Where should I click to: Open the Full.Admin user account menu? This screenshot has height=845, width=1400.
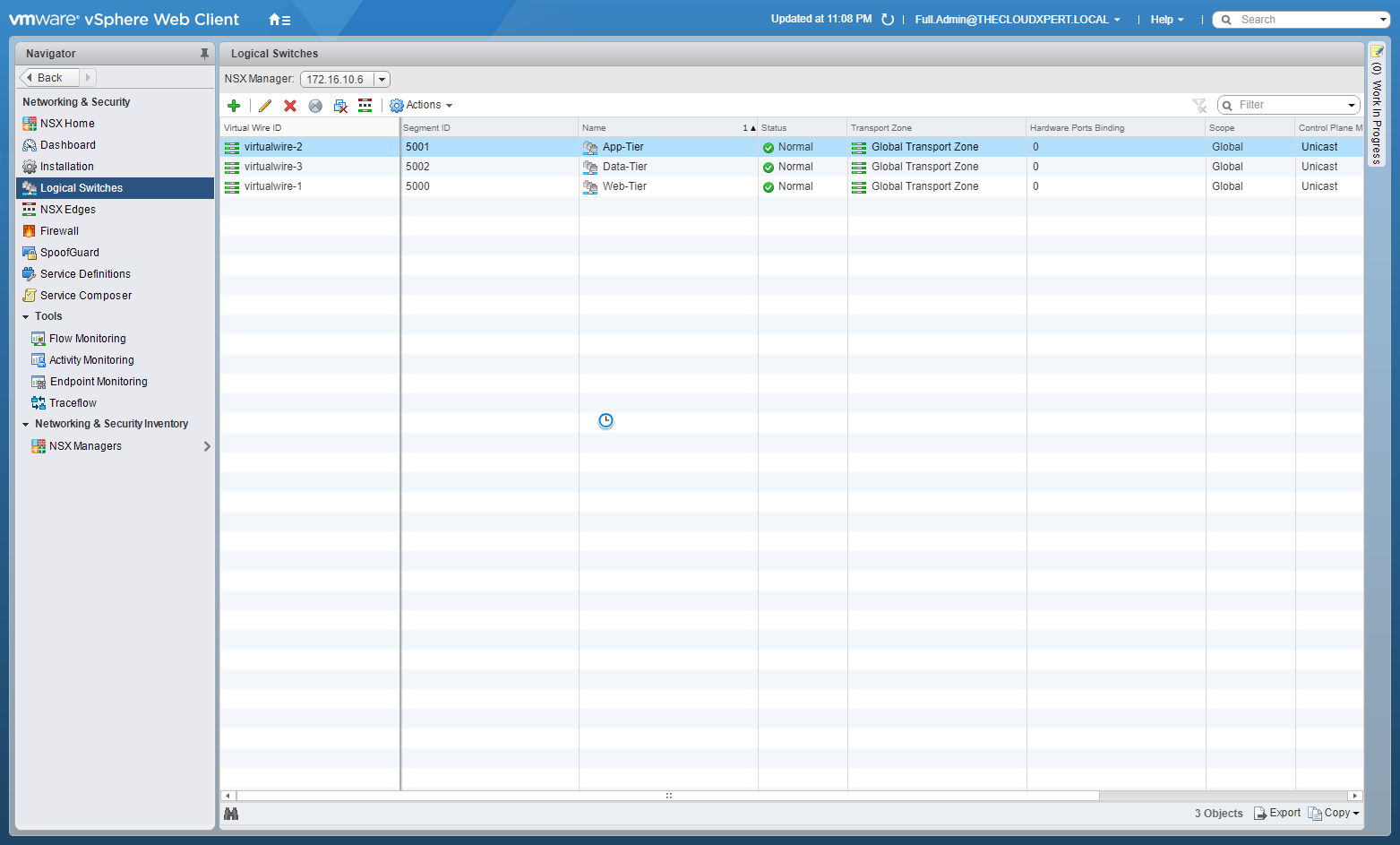(x=1017, y=20)
